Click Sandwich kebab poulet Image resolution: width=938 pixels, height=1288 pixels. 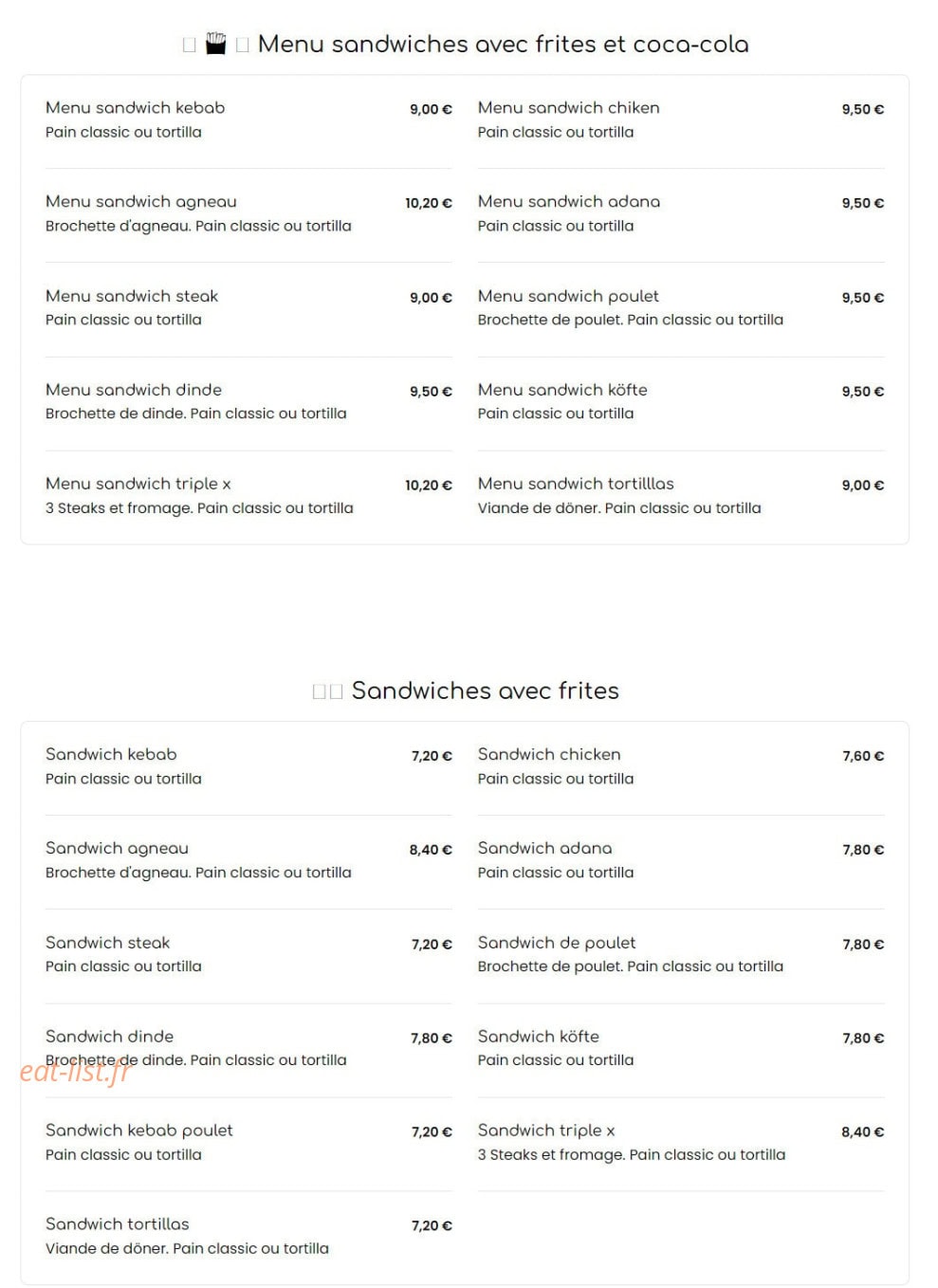(x=248, y=1143)
